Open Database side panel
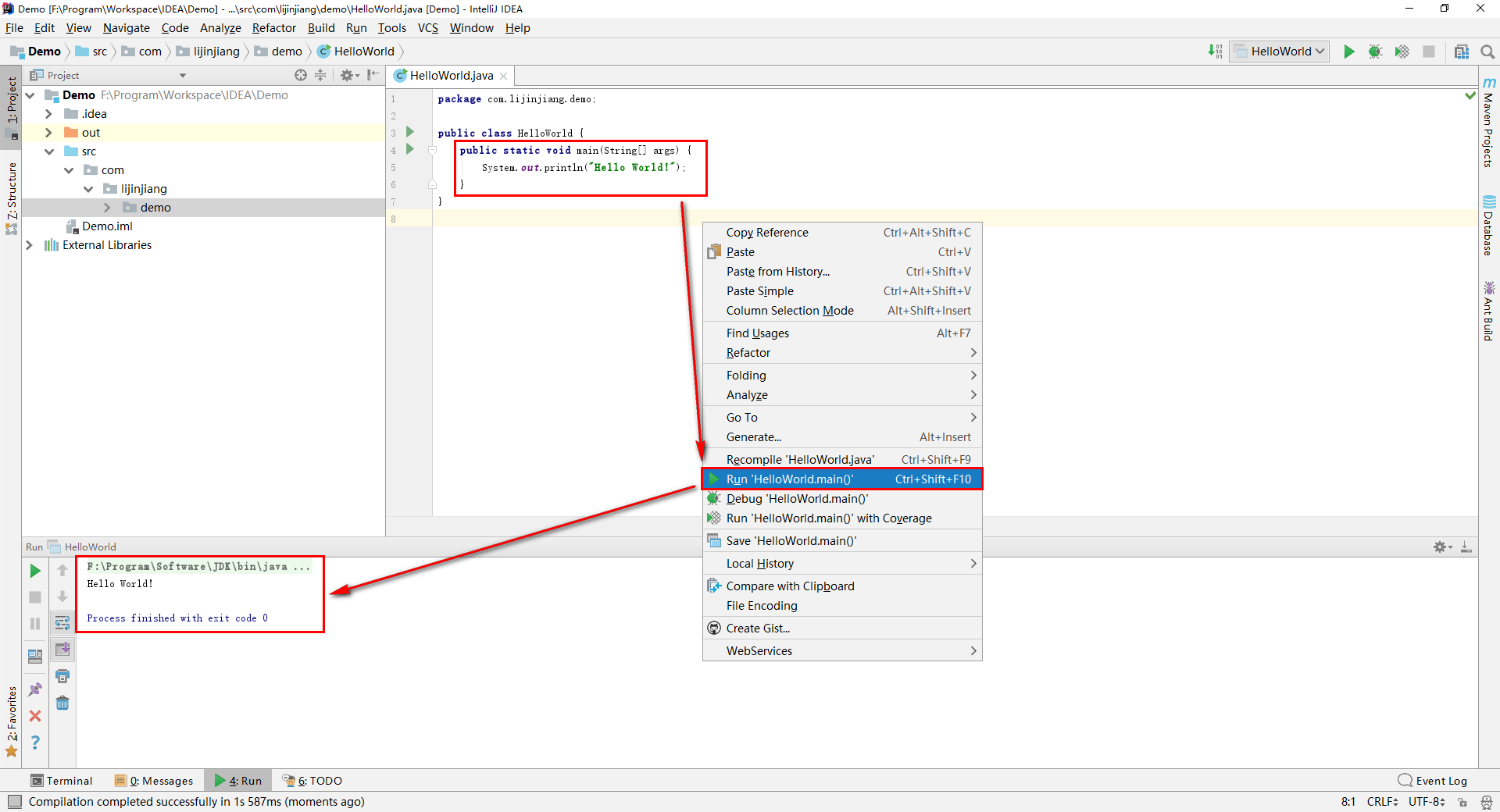Screen dimensions: 1500x812 [1489, 226]
